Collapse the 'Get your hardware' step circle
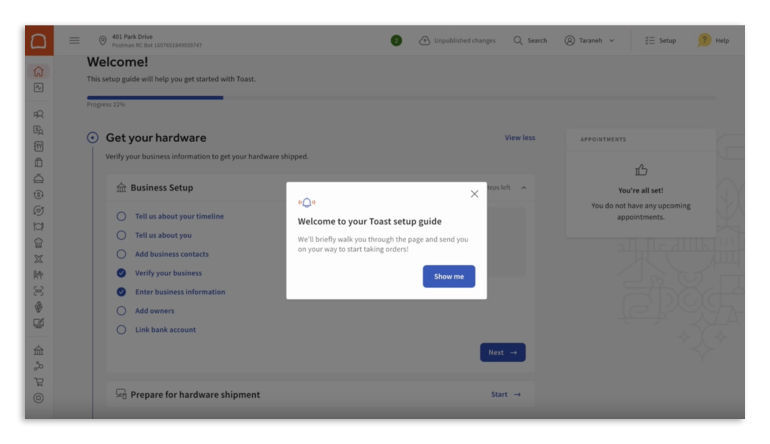Image resolution: width=770 pixels, height=444 pixels. click(93, 138)
